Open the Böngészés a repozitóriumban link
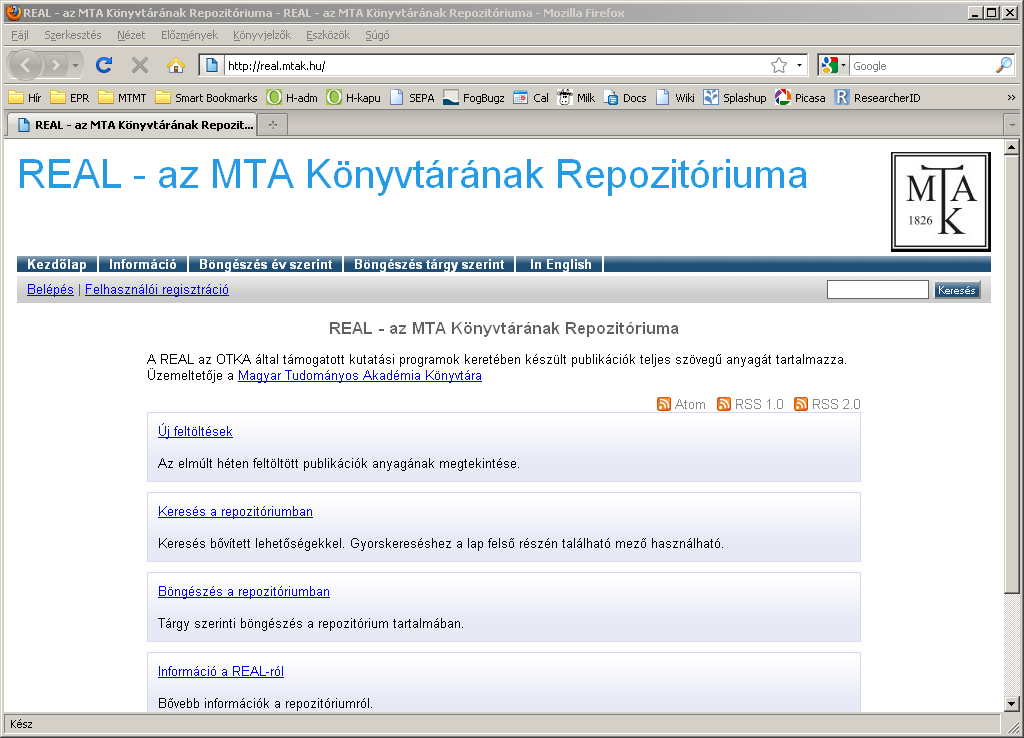This screenshot has height=738, width=1024. point(244,592)
